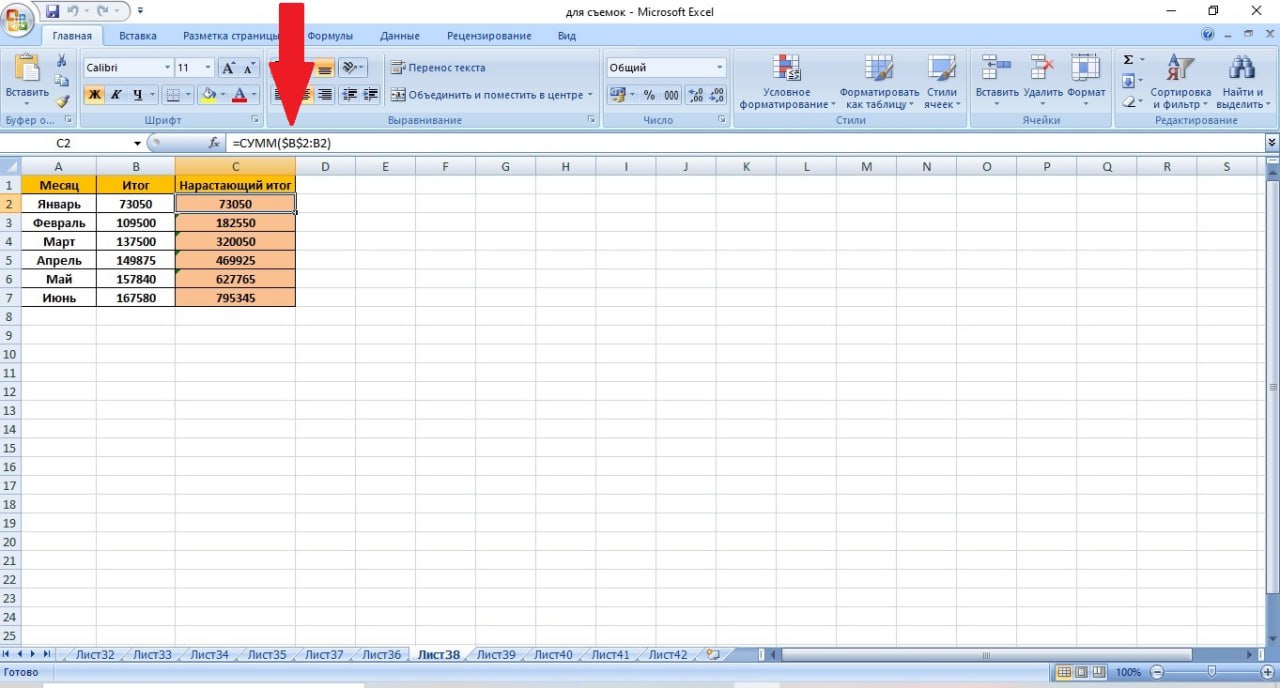1280x688 pixels.
Task: Apply borders with the borders icon
Action: [x=172, y=95]
